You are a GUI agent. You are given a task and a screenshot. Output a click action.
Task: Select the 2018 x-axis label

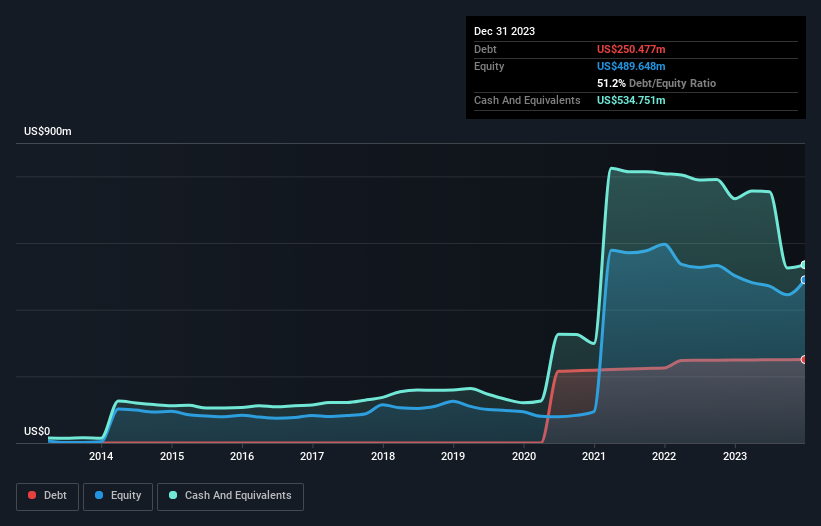(383, 456)
